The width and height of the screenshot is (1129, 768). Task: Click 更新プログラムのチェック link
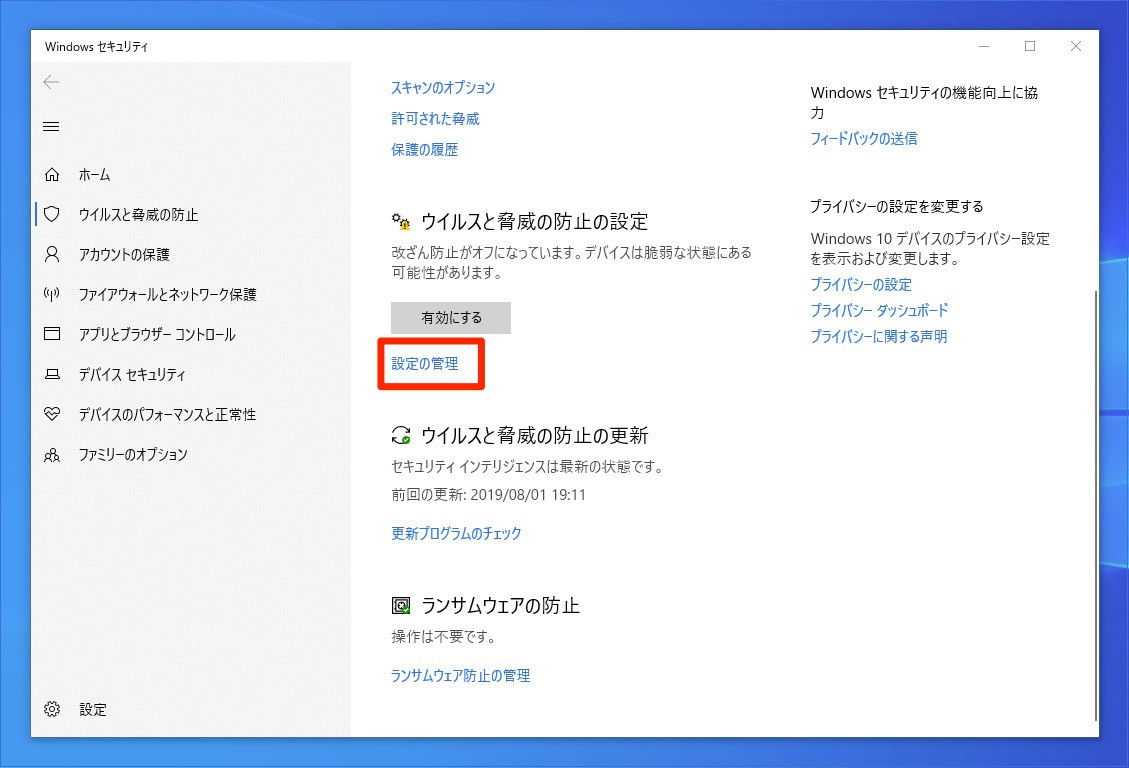(456, 533)
